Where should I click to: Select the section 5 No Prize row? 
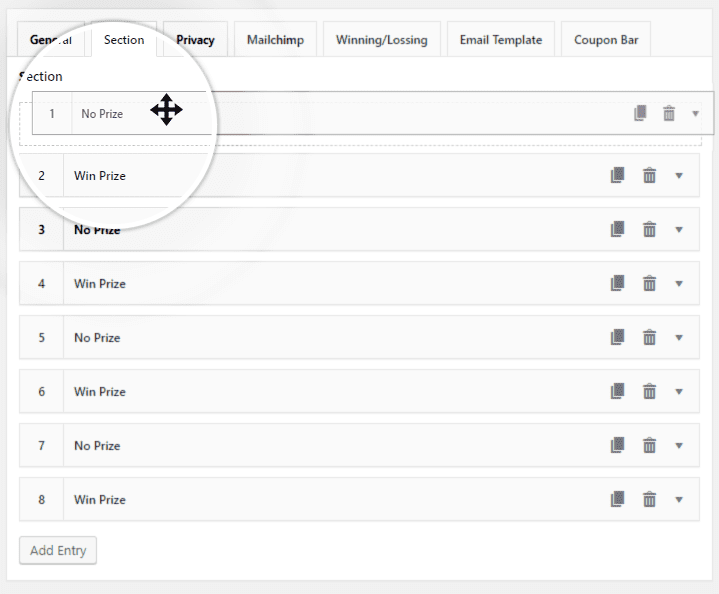tap(300, 337)
